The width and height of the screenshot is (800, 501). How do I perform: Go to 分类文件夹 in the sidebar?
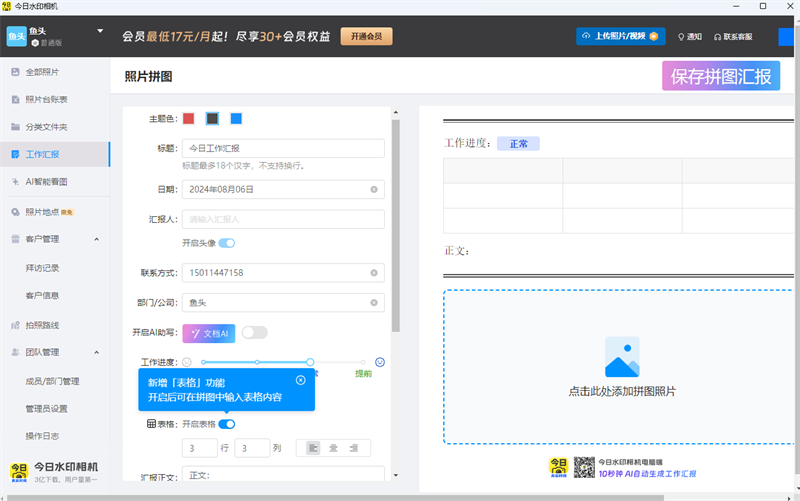coord(46,127)
